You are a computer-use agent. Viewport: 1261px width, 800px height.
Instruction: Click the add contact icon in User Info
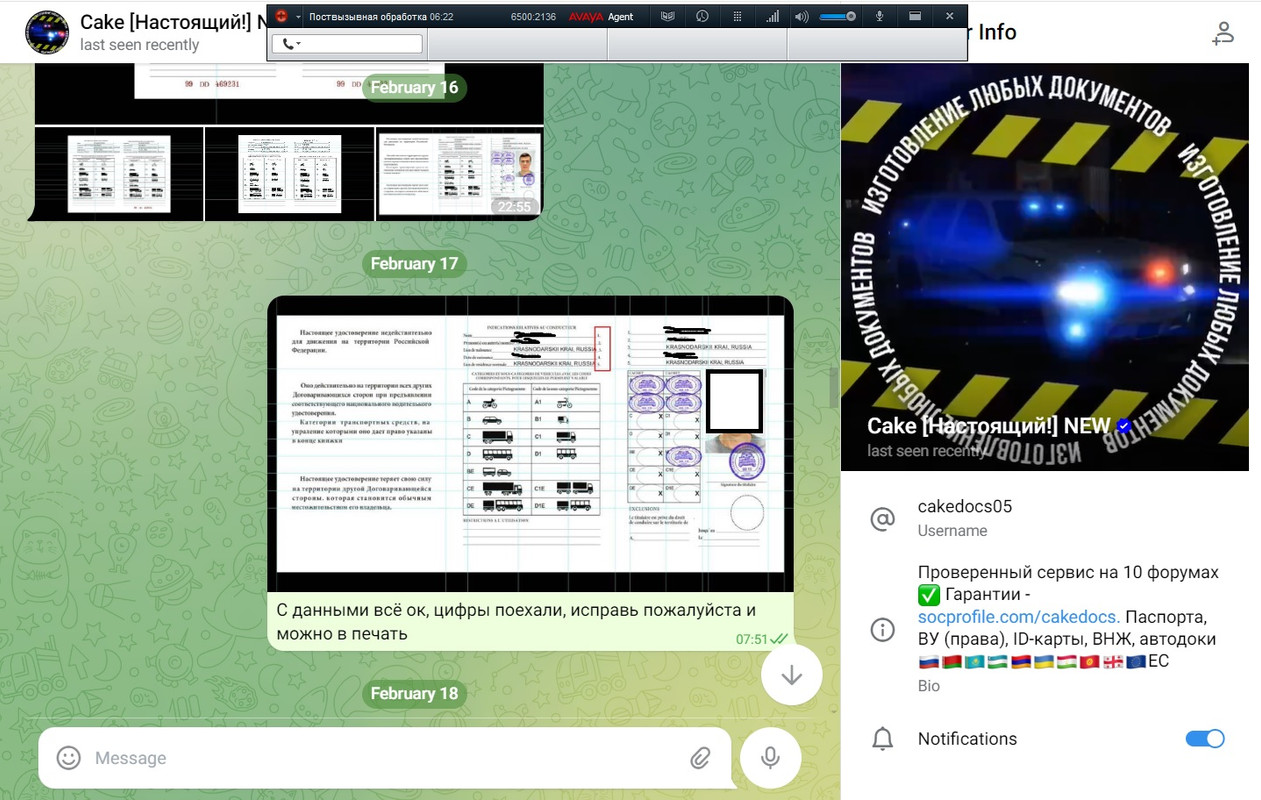pos(1222,33)
